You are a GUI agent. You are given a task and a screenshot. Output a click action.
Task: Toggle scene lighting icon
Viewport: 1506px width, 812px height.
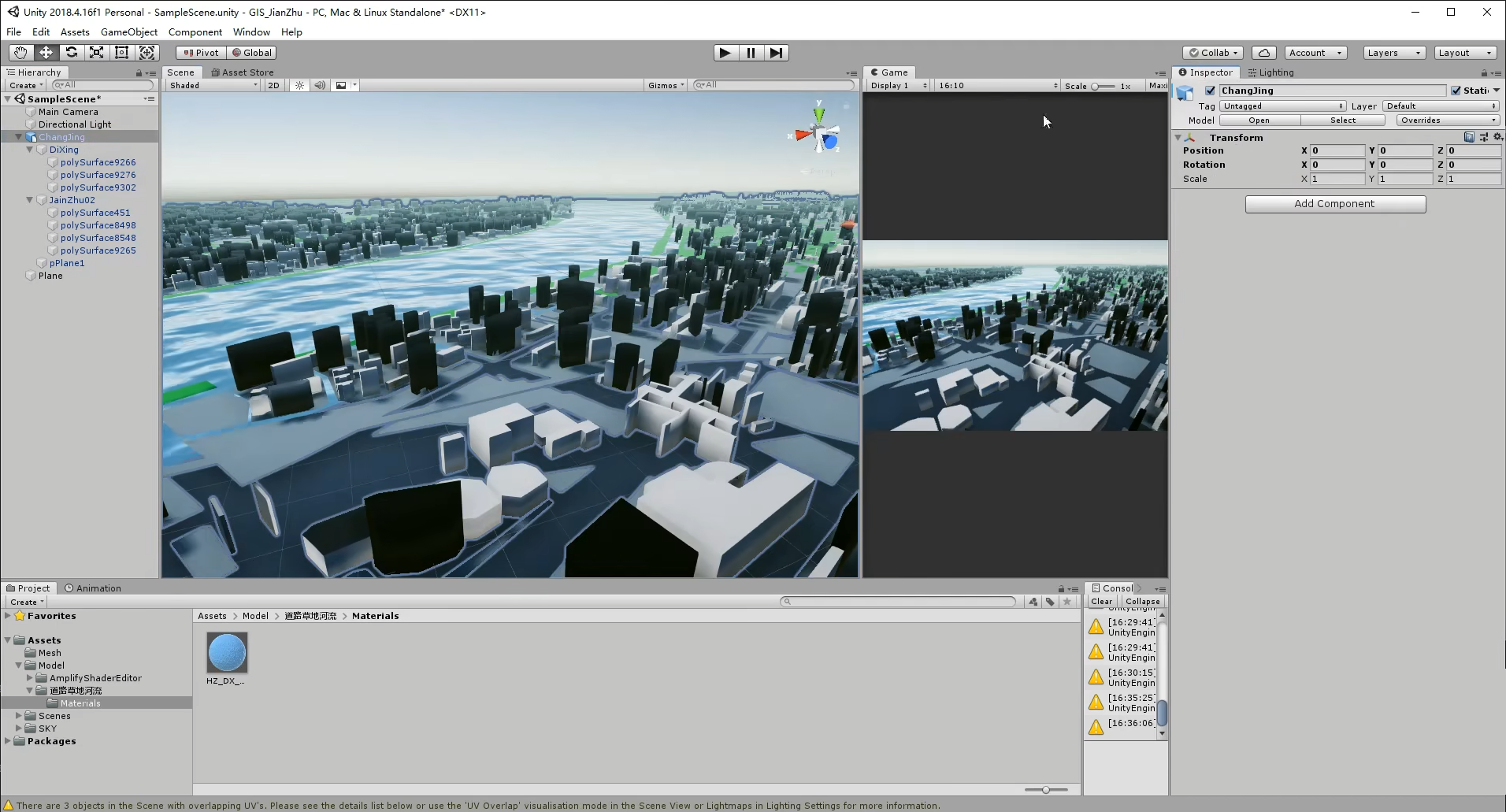pyautogui.click(x=299, y=85)
